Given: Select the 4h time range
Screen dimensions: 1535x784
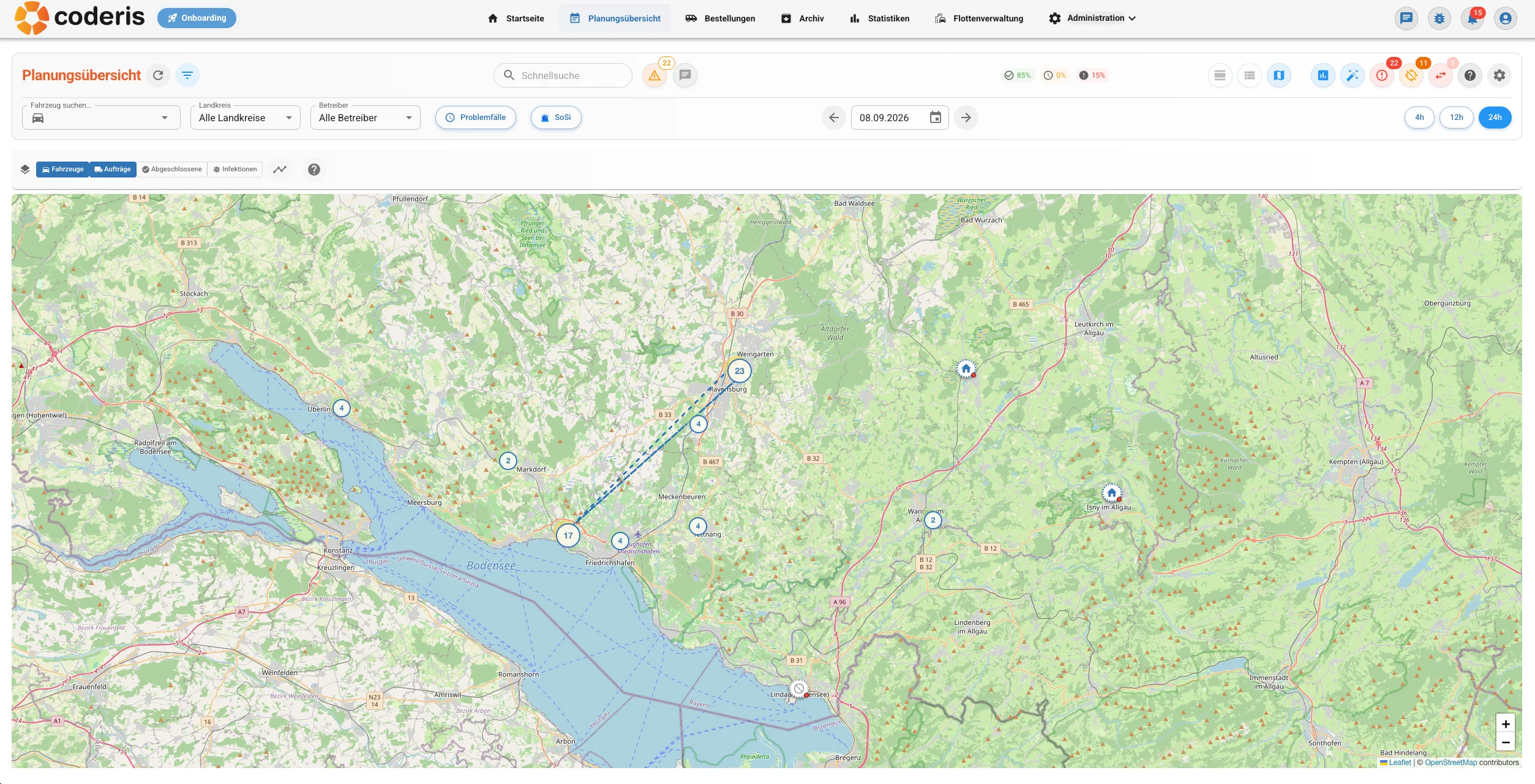Looking at the screenshot, I should (1419, 118).
